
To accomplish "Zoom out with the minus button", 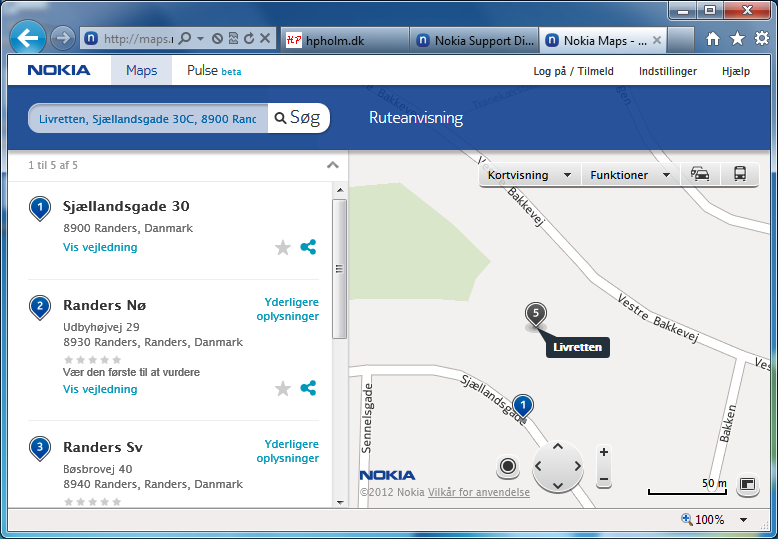I will tap(604, 479).
